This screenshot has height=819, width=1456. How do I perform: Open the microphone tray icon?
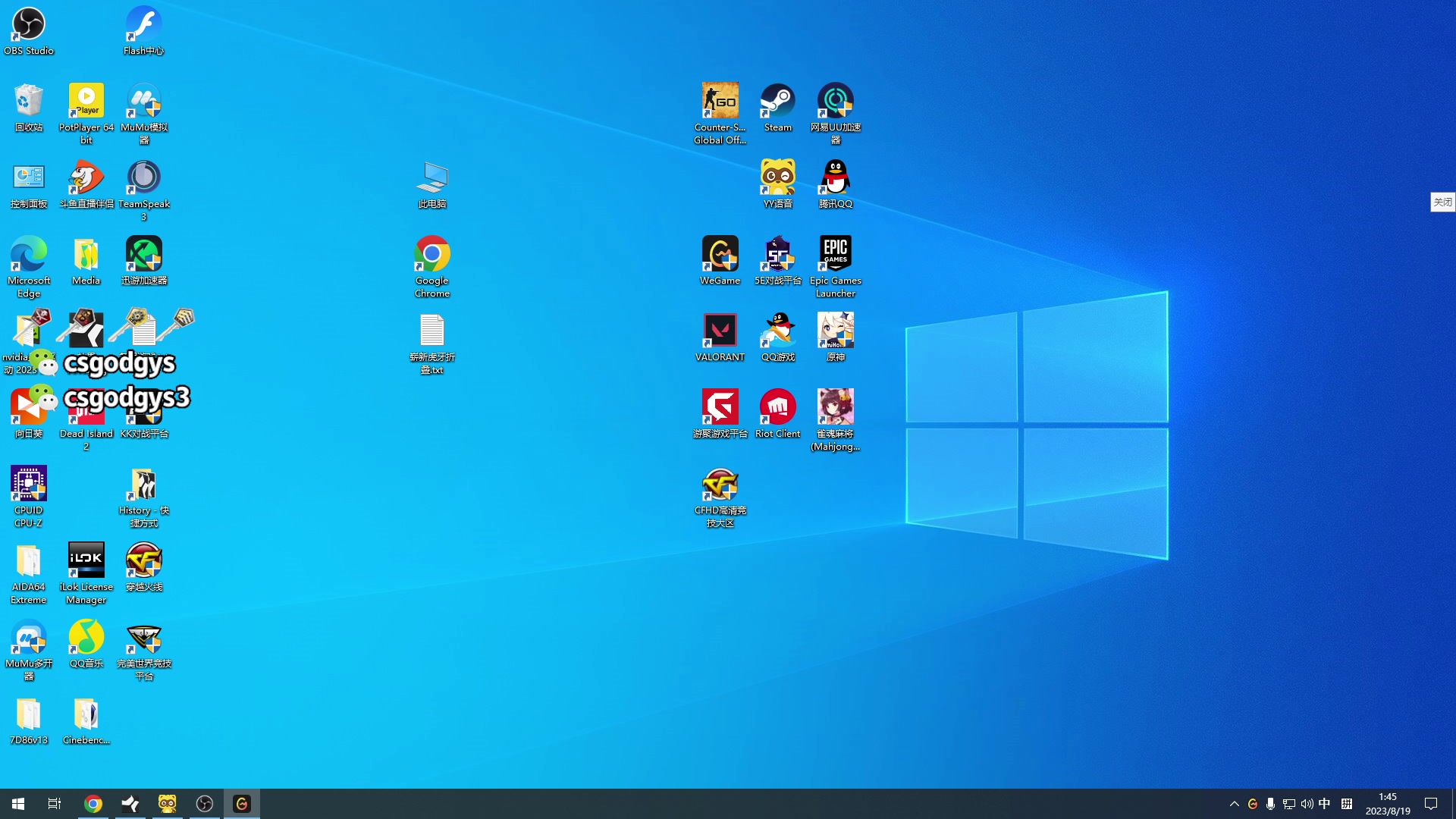coord(1271,804)
